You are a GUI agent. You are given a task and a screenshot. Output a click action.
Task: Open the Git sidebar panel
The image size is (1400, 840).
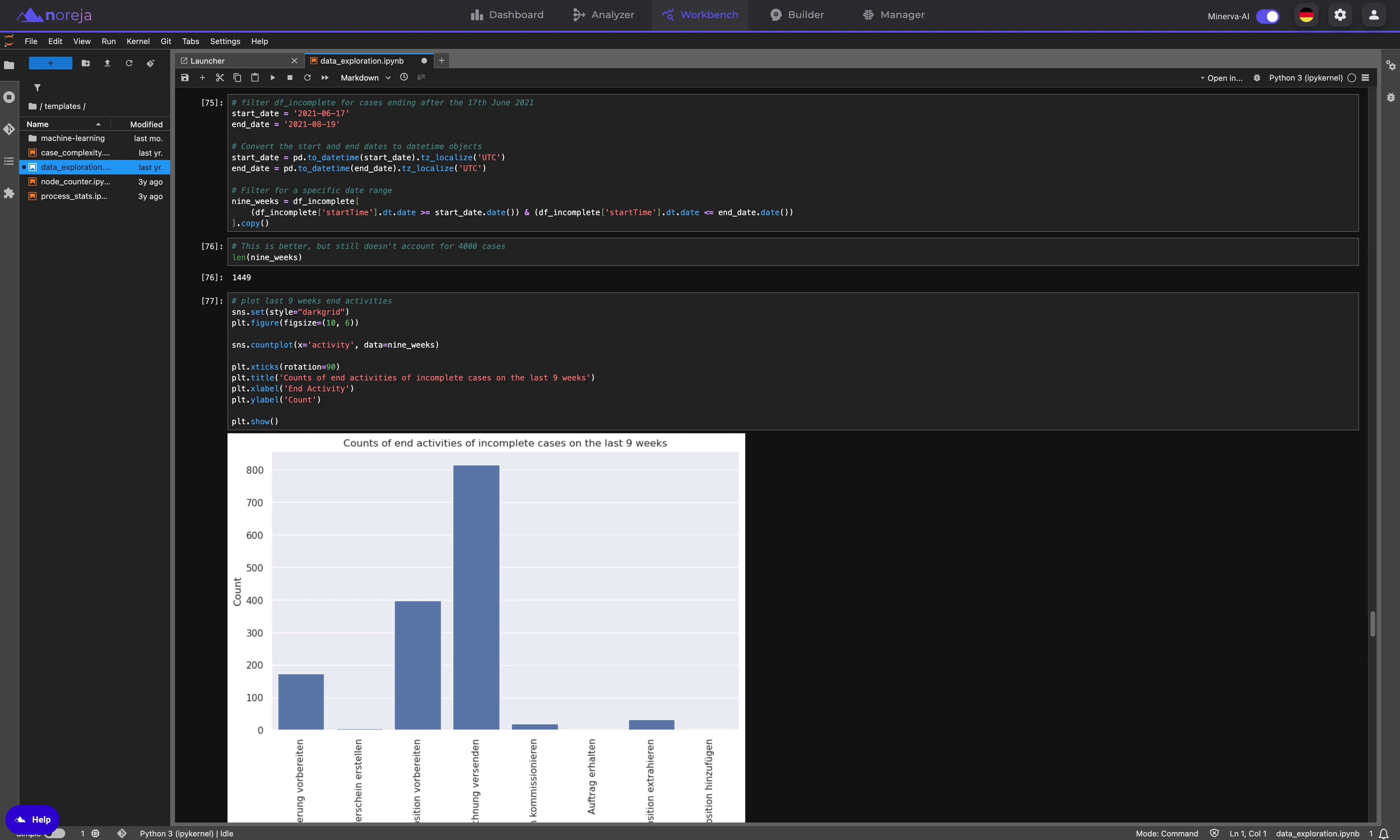click(x=9, y=129)
